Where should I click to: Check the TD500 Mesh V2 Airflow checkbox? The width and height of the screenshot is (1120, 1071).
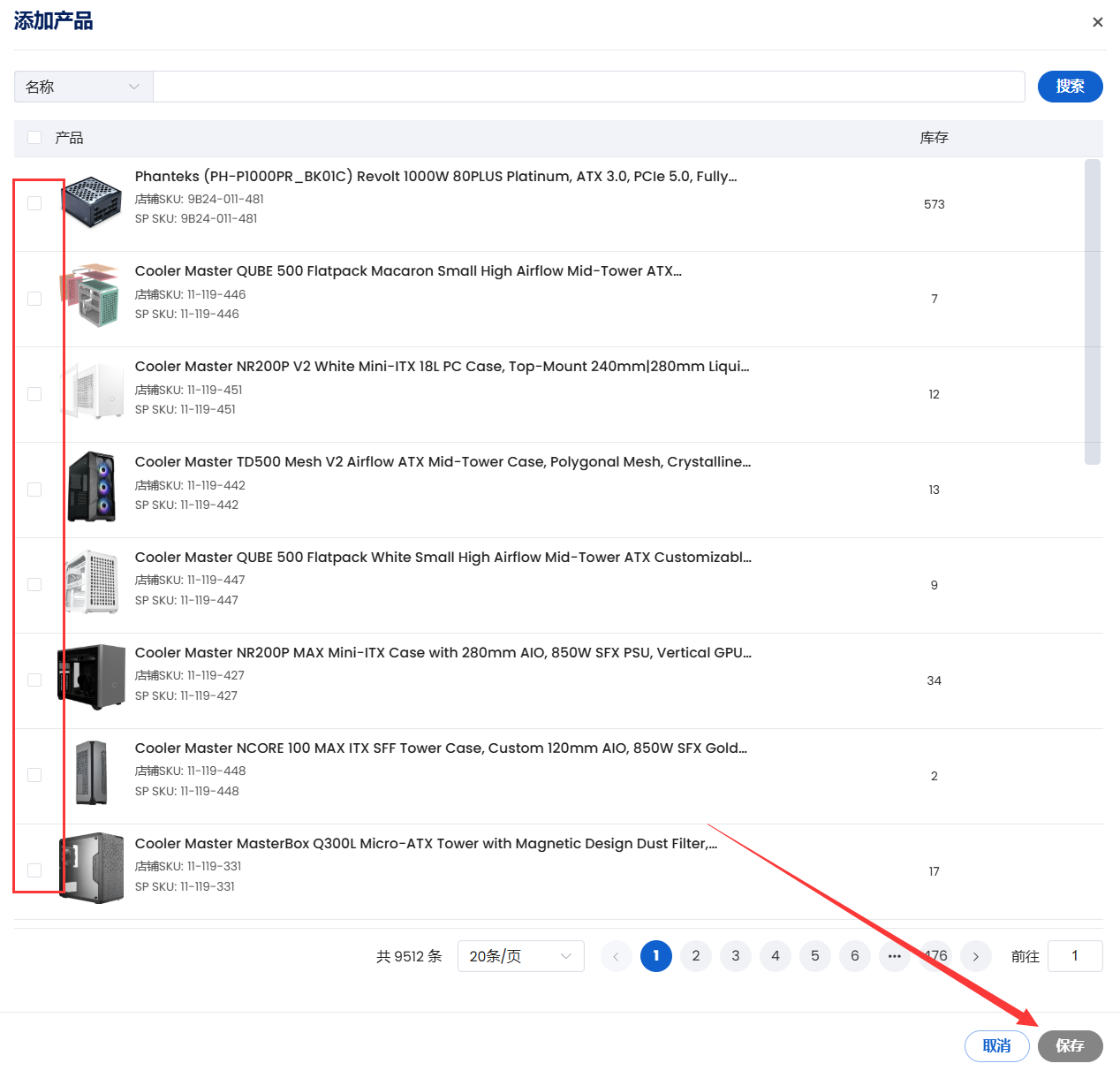click(x=34, y=490)
